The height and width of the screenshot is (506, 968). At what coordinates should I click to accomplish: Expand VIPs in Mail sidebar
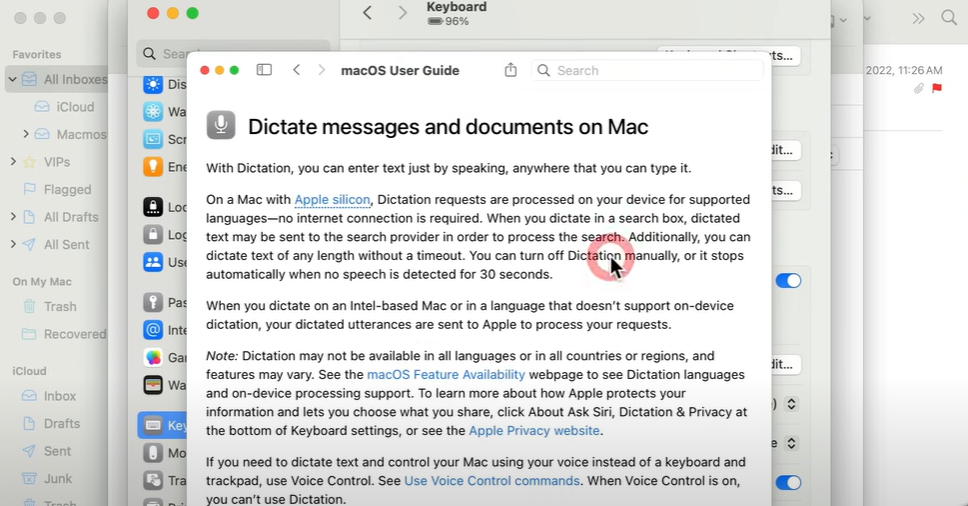13,162
